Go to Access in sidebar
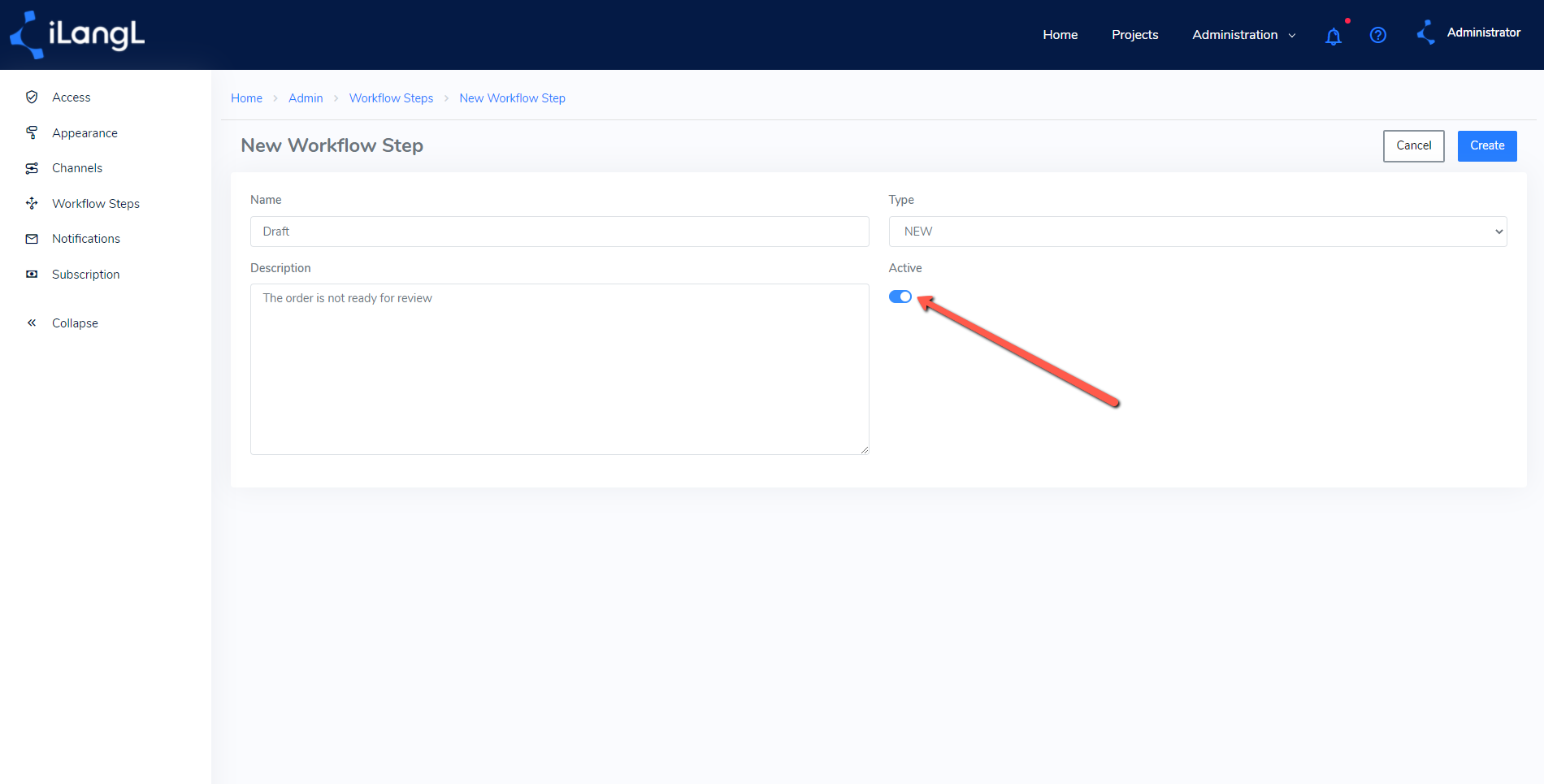 72,97
